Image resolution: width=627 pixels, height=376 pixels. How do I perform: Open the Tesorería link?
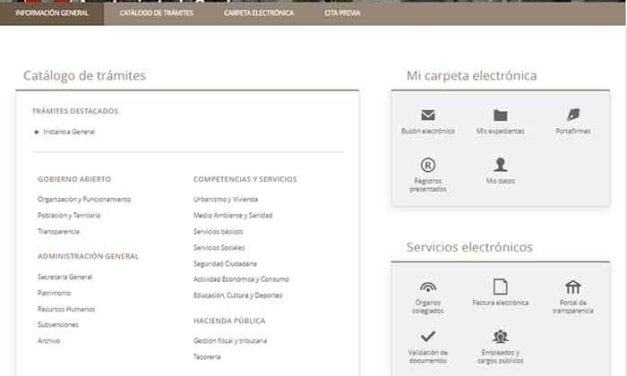207,356
